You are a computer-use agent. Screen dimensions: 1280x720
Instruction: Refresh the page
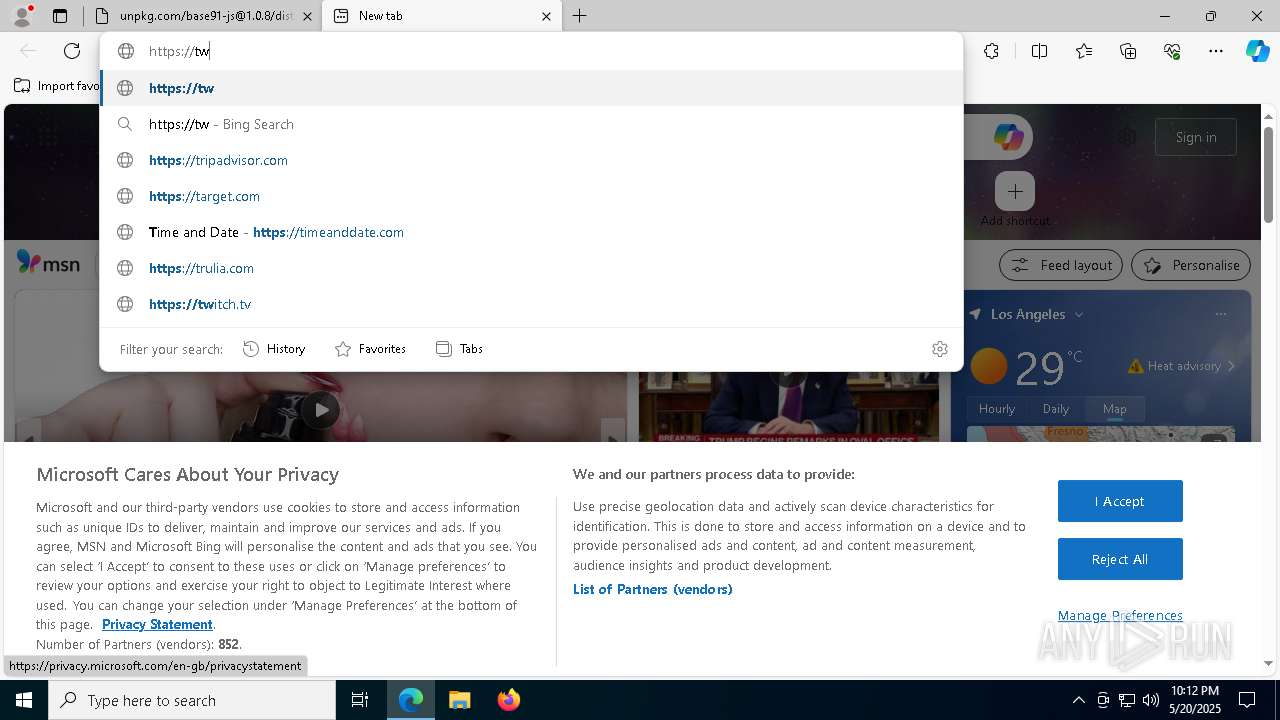(x=72, y=51)
